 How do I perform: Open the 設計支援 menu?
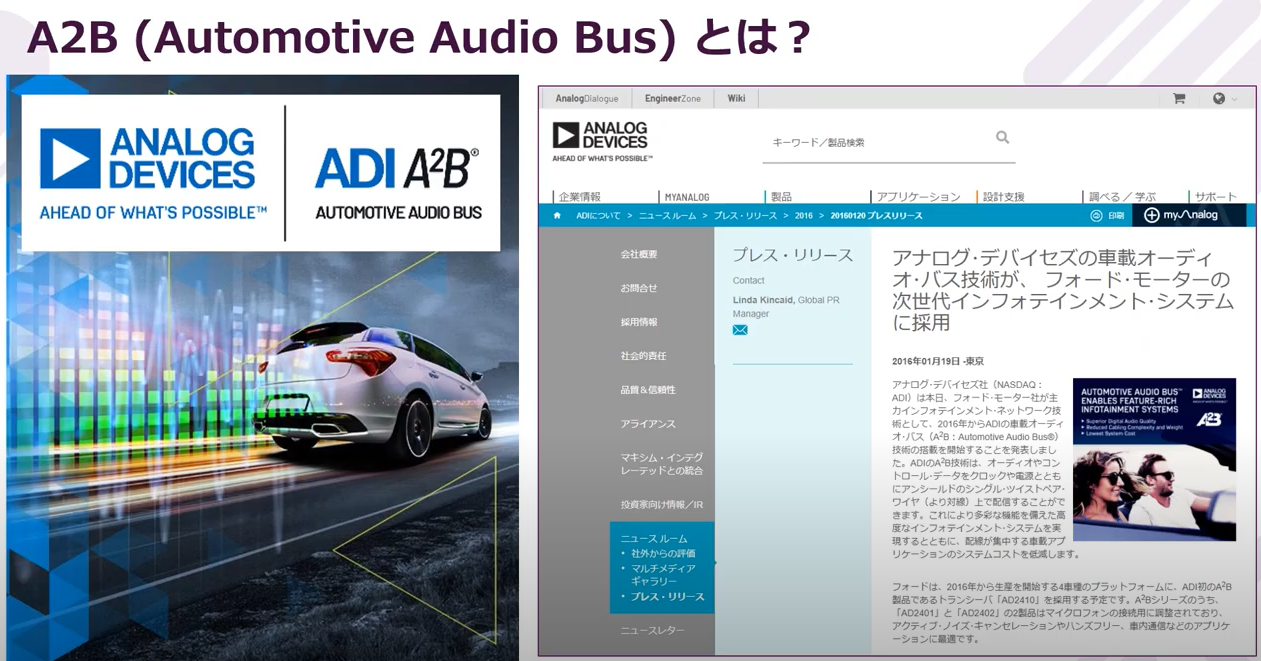click(x=1003, y=197)
